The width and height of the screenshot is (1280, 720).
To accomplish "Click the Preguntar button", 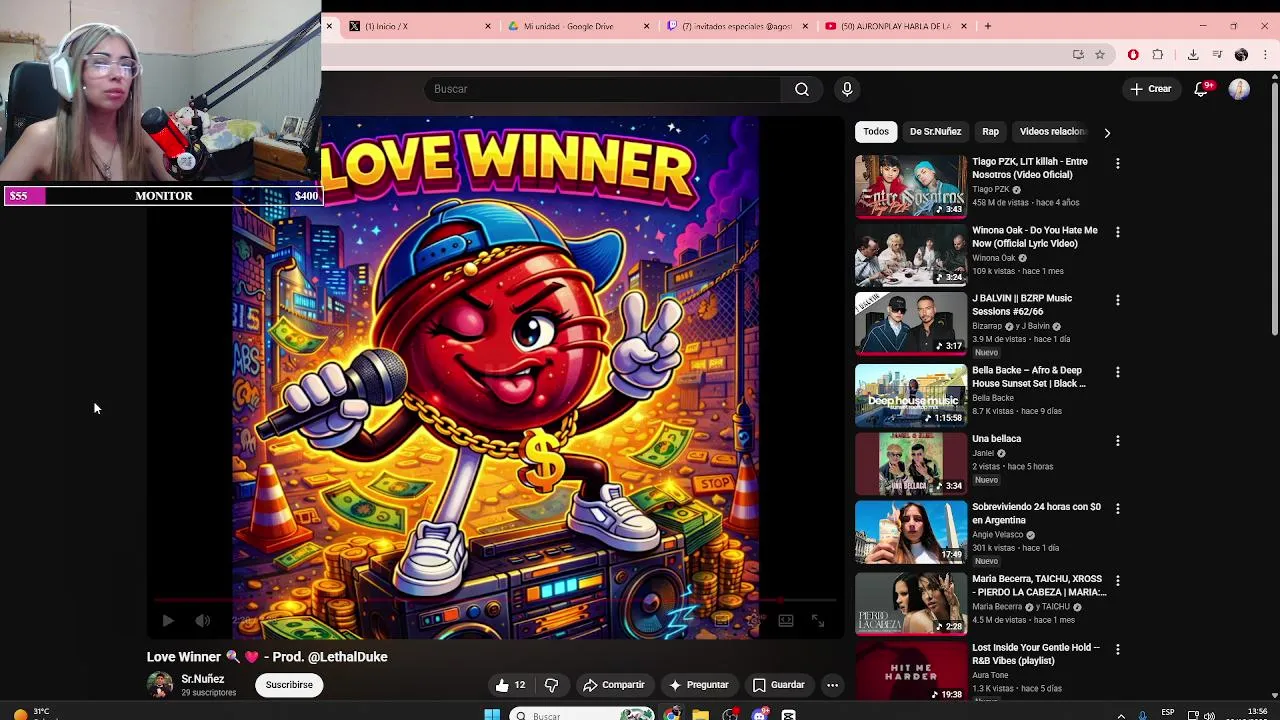I will click(698, 685).
